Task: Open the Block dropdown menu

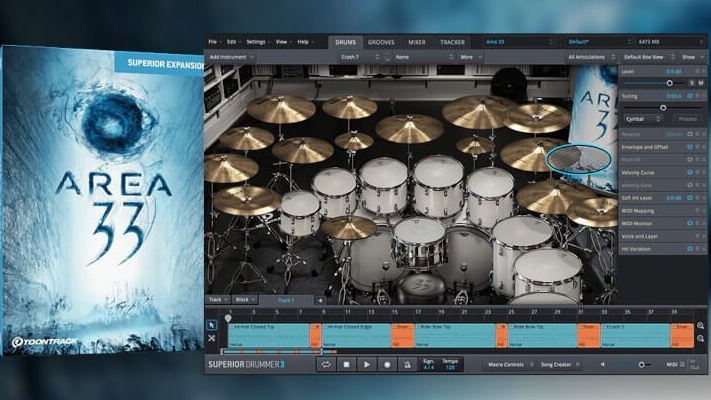Action: click(245, 300)
